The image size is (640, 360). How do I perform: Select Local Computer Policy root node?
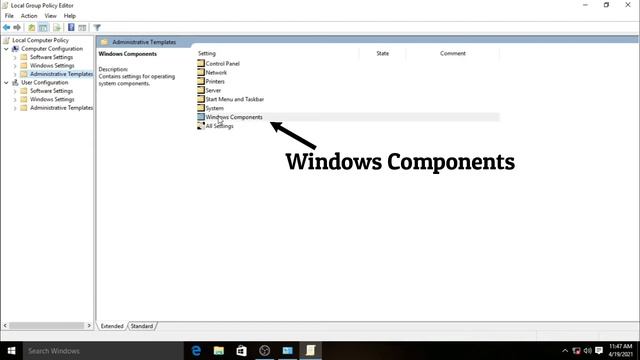(x=40, y=40)
